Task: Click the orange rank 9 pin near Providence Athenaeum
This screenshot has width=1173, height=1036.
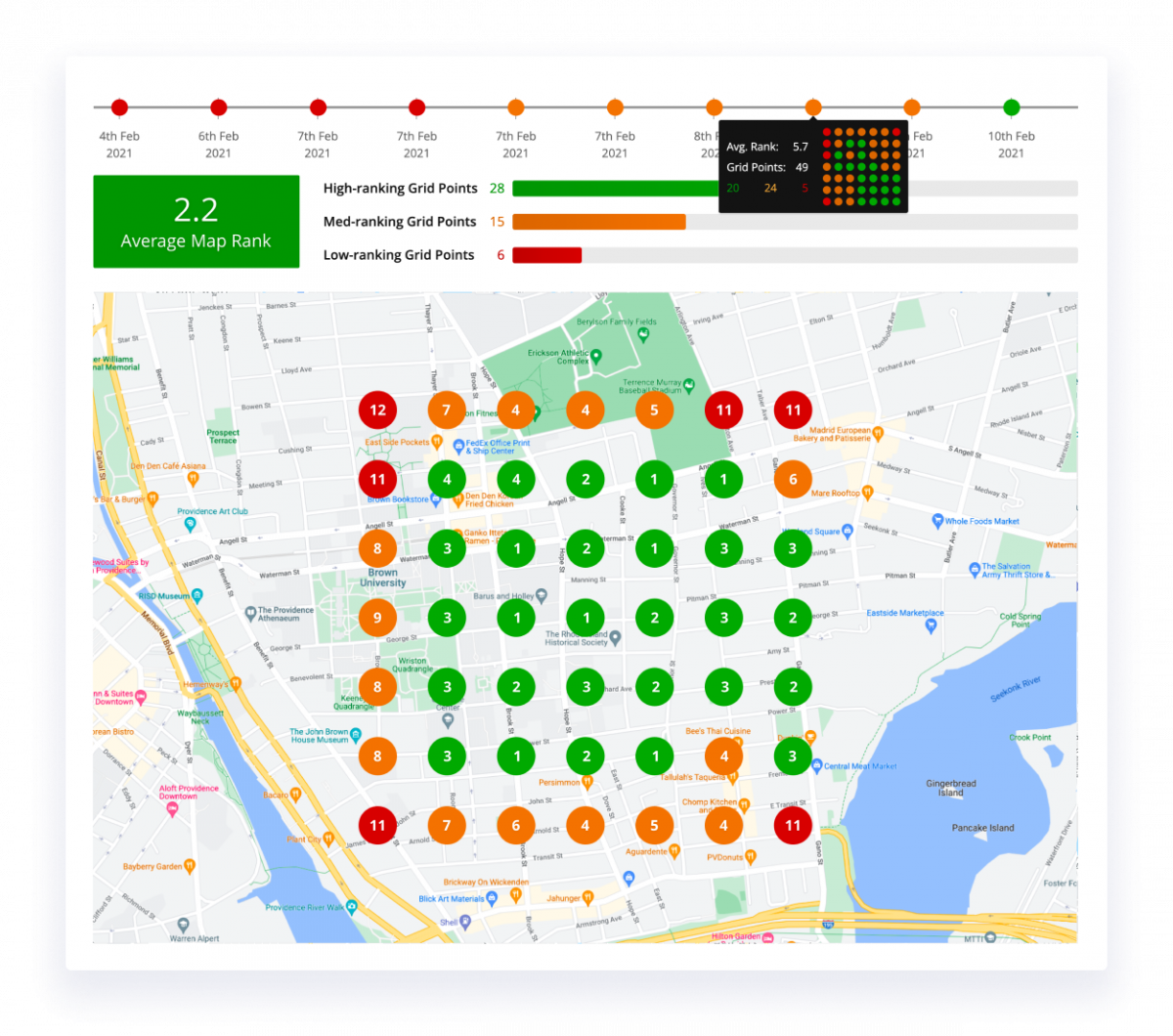Action: click(x=377, y=617)
